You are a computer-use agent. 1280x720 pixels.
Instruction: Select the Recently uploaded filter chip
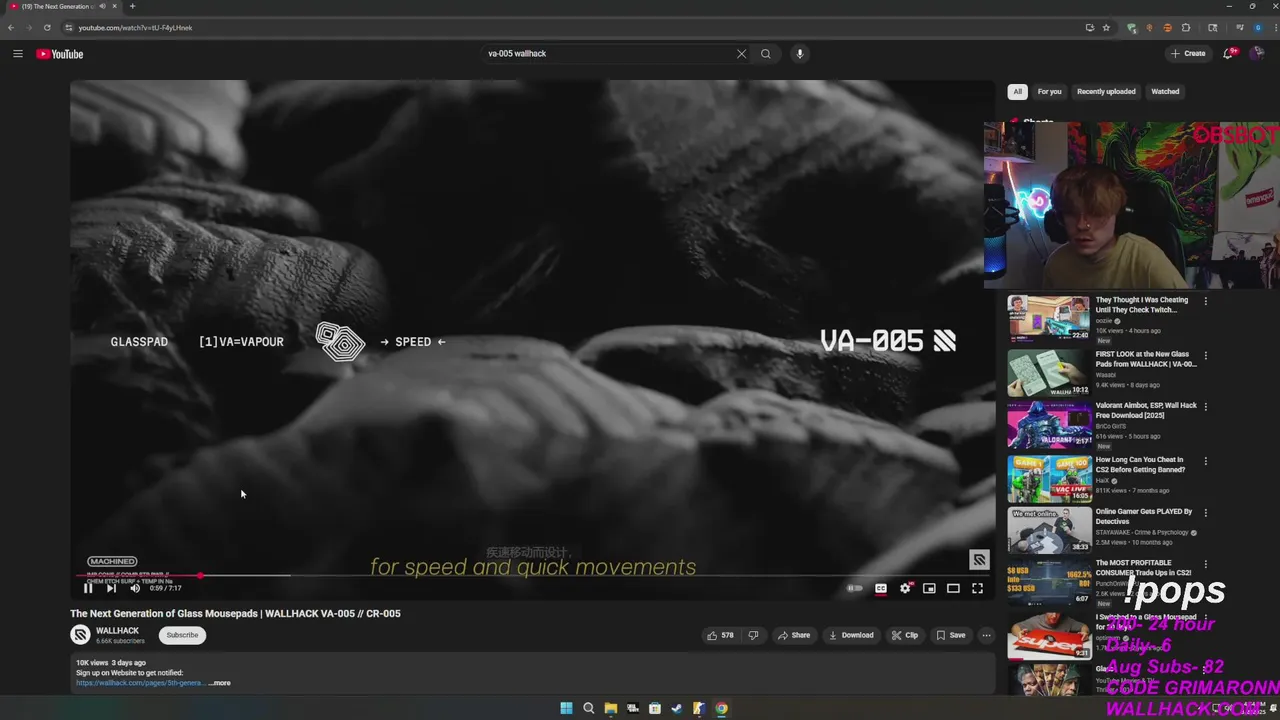pyautogui.click(x=1106, y=92)
